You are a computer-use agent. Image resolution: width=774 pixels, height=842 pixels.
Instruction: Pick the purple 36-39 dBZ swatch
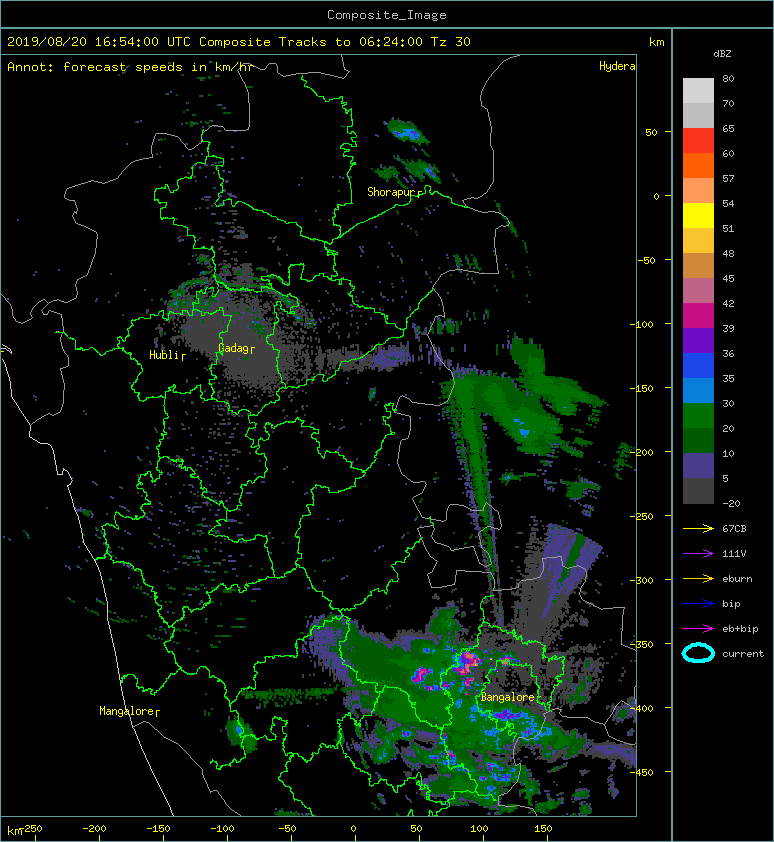tap(698, 340)
